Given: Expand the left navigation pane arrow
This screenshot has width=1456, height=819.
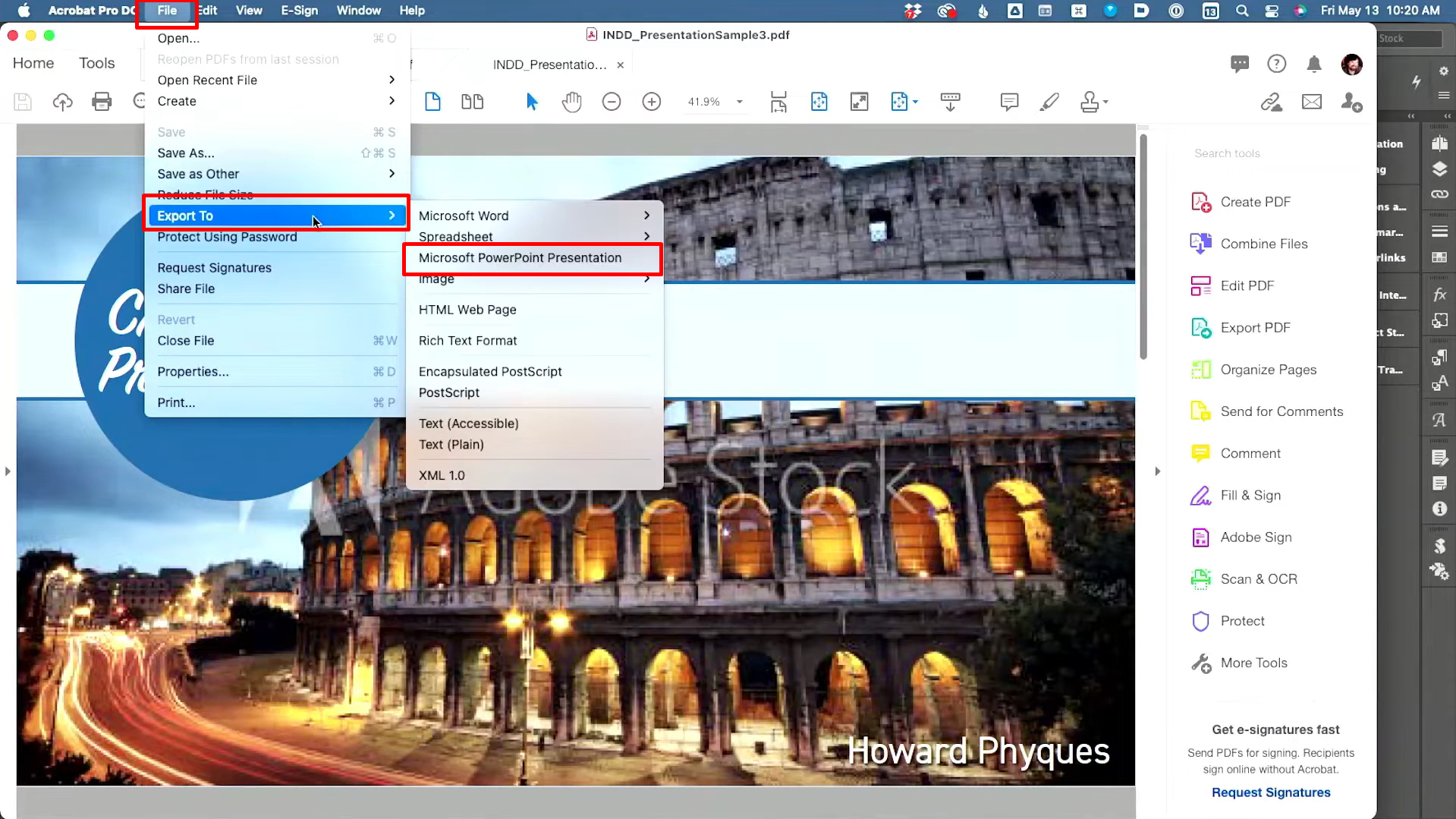Looking at the screenshot, I should (x=8, y=471).
